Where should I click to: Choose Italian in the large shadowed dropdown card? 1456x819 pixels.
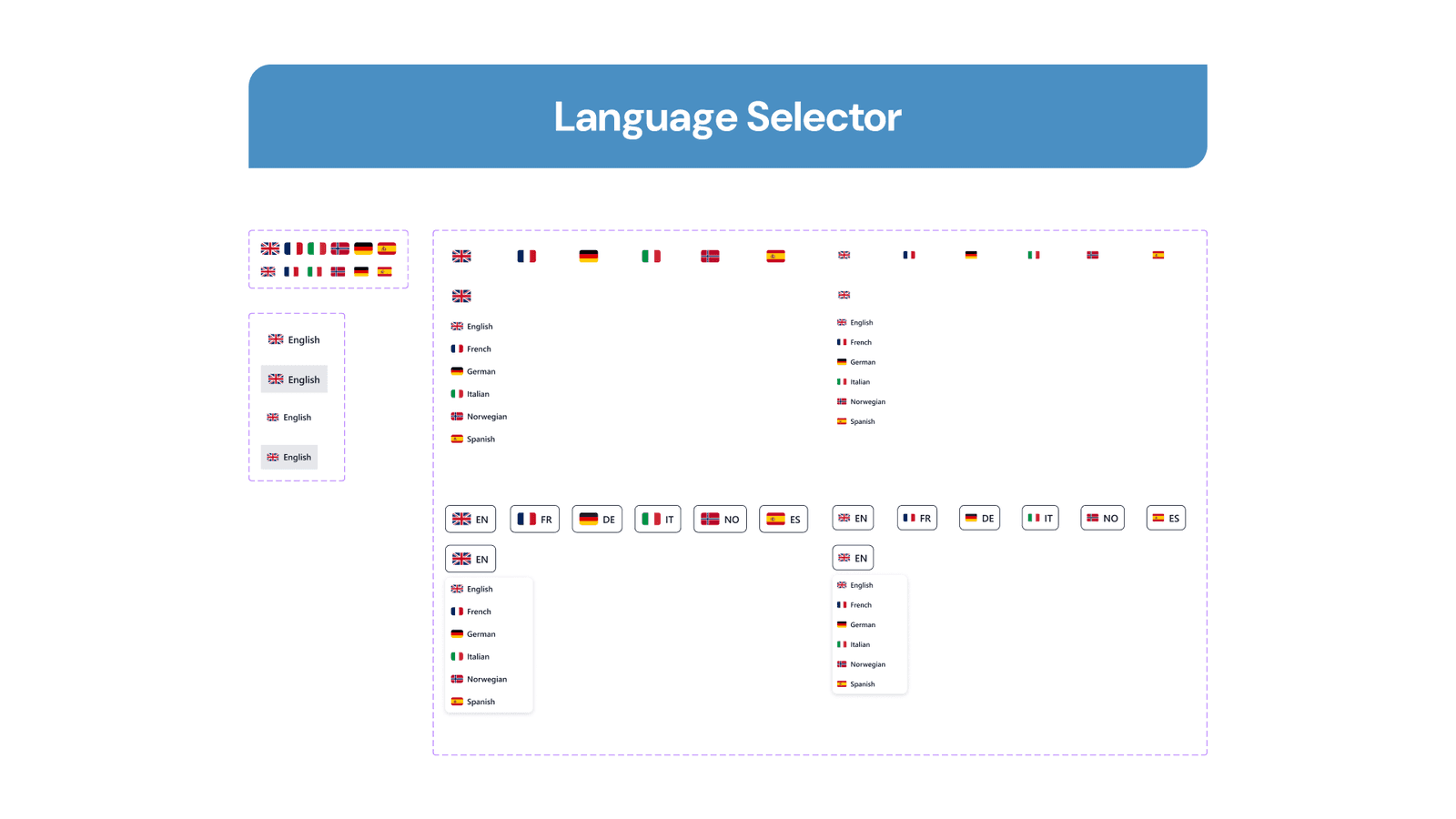coord(489,657)
